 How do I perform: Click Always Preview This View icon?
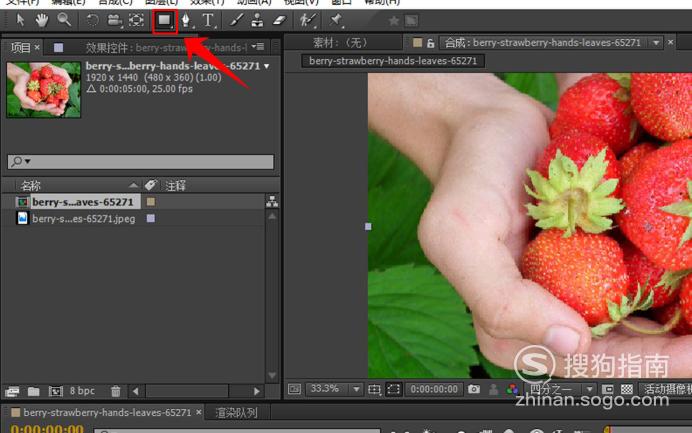point(294,389)
